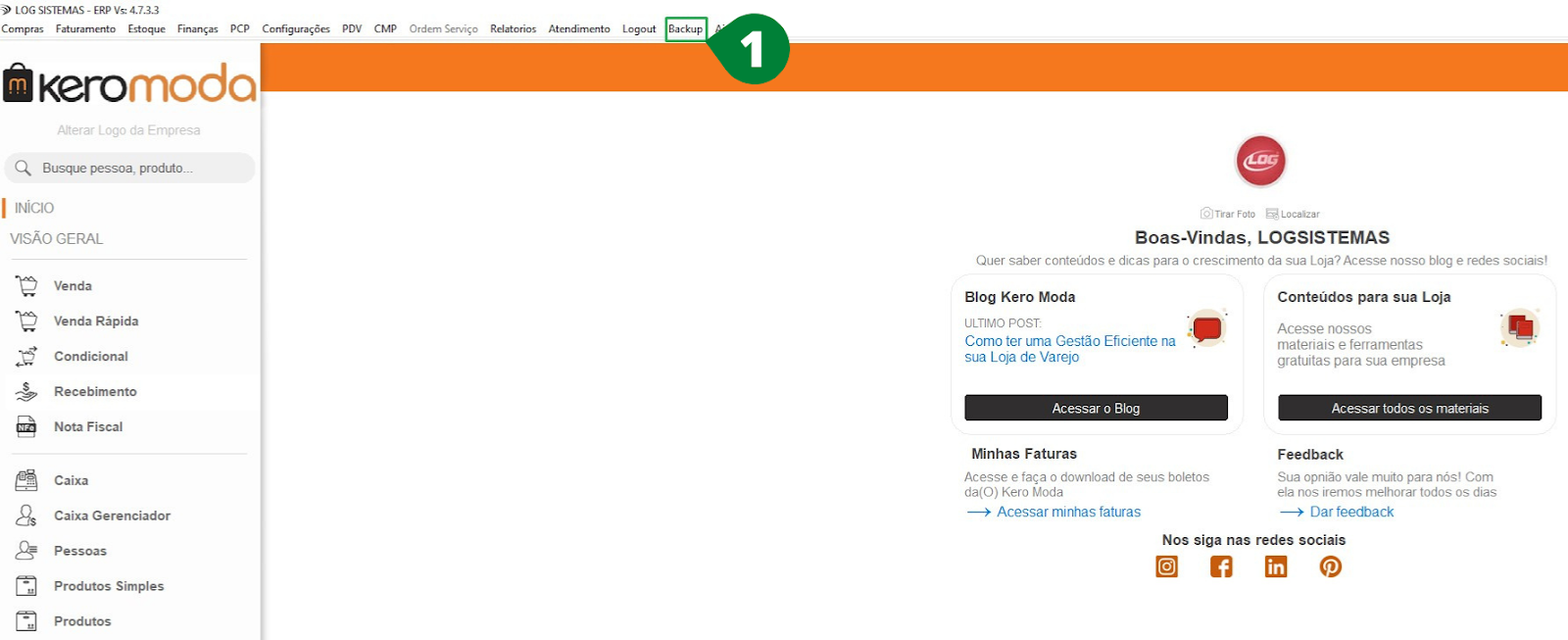1568x640 pixels.
Task: Click Localizar under the avatar
Action: point(1293,214)
